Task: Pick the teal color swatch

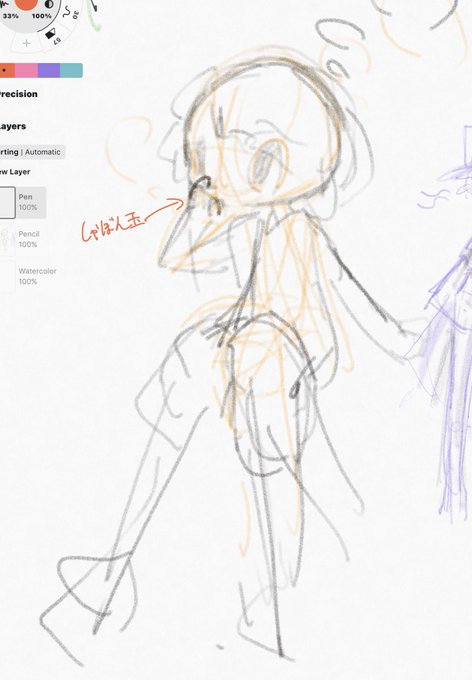Action: [x=72, y=70]
